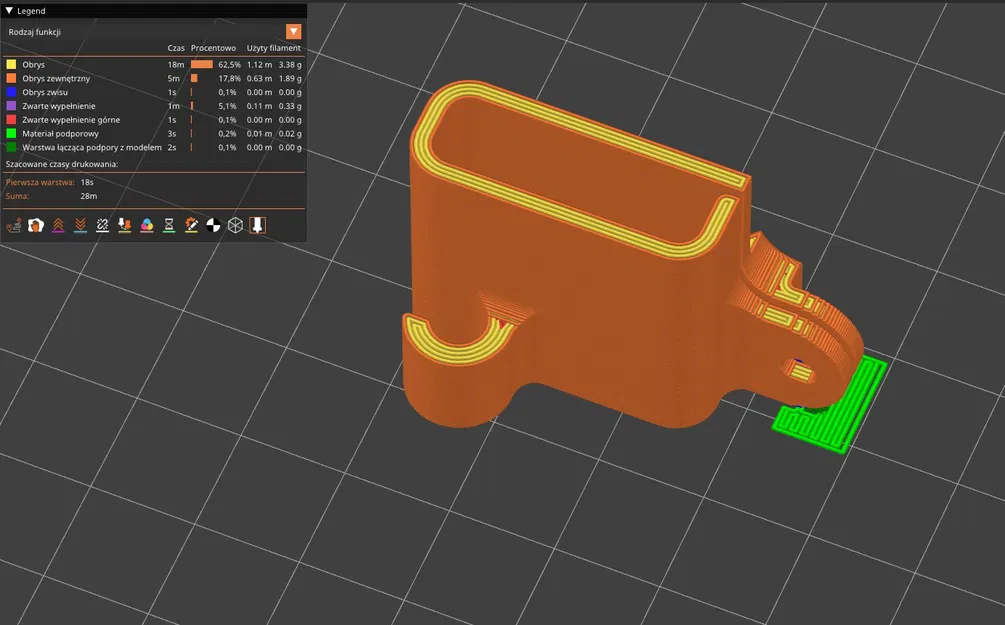
Task: Click the 5,1% percentage bar
Action: click(x=192, y=106)
